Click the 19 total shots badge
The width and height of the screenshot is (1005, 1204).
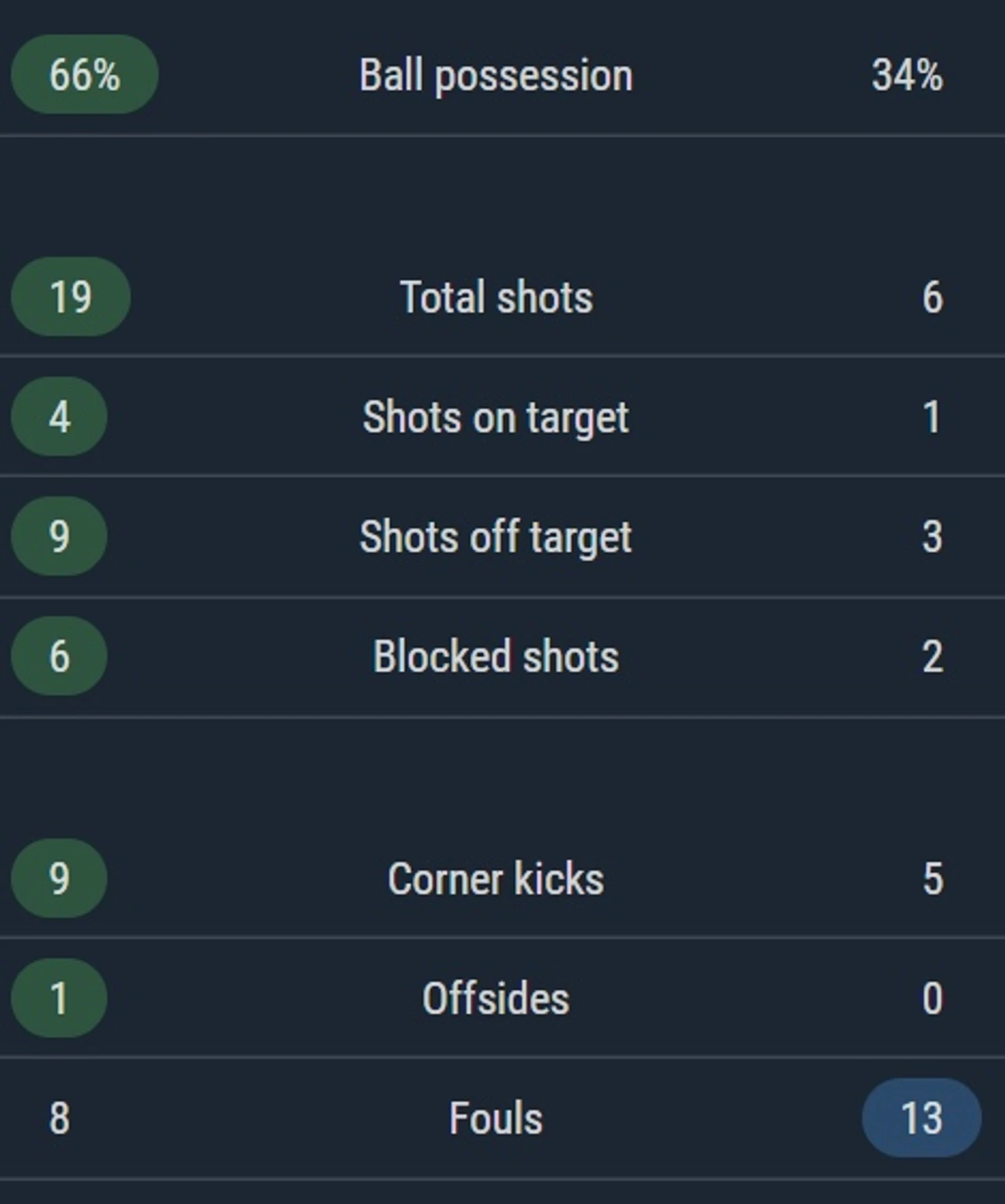click(x=71, y=297)
